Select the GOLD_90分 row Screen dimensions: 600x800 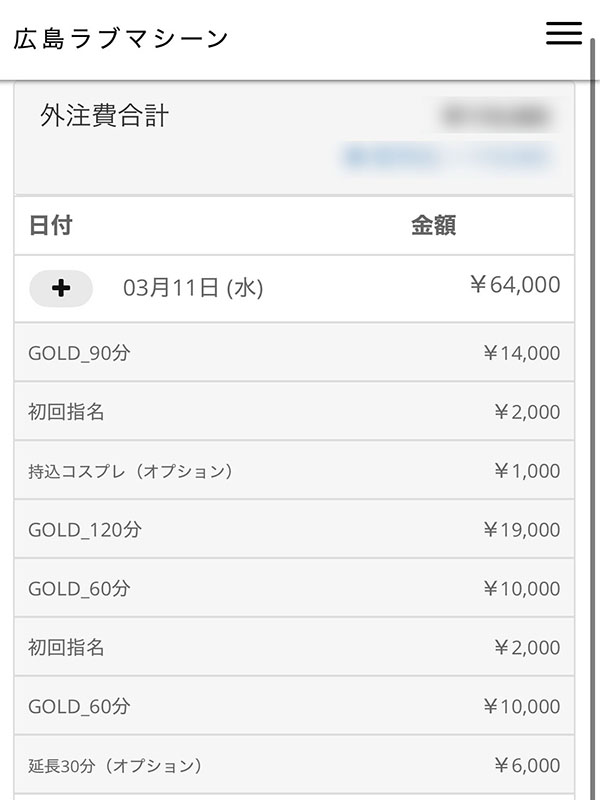tap(80, 353)
